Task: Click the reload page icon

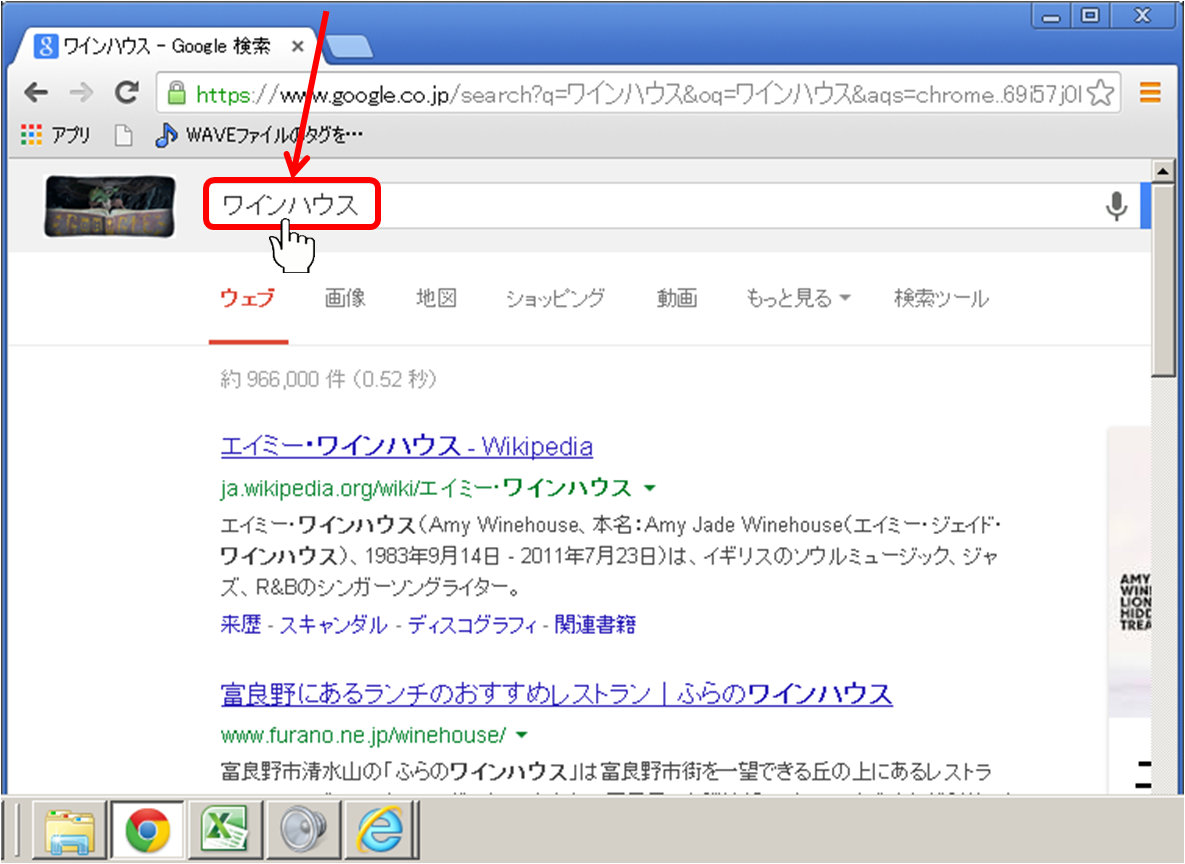Action: tap(126, 94)
